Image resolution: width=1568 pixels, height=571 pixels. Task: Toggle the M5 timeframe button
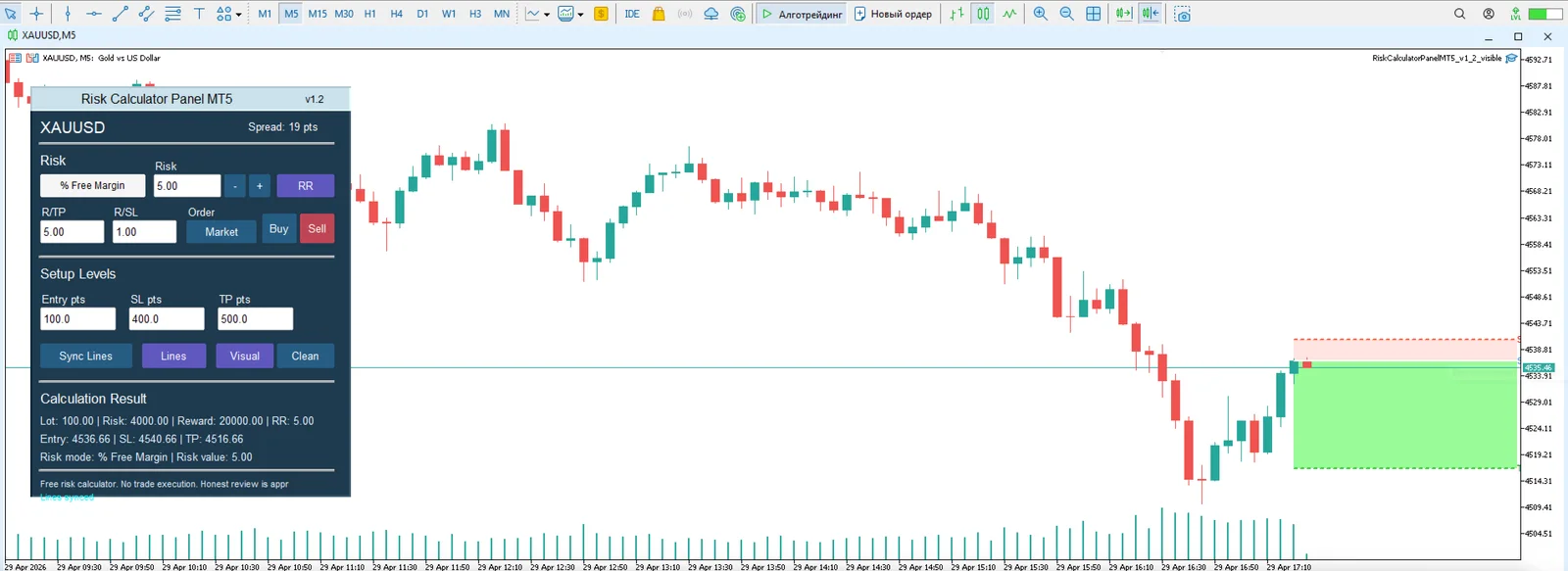[x=291, y=14]
